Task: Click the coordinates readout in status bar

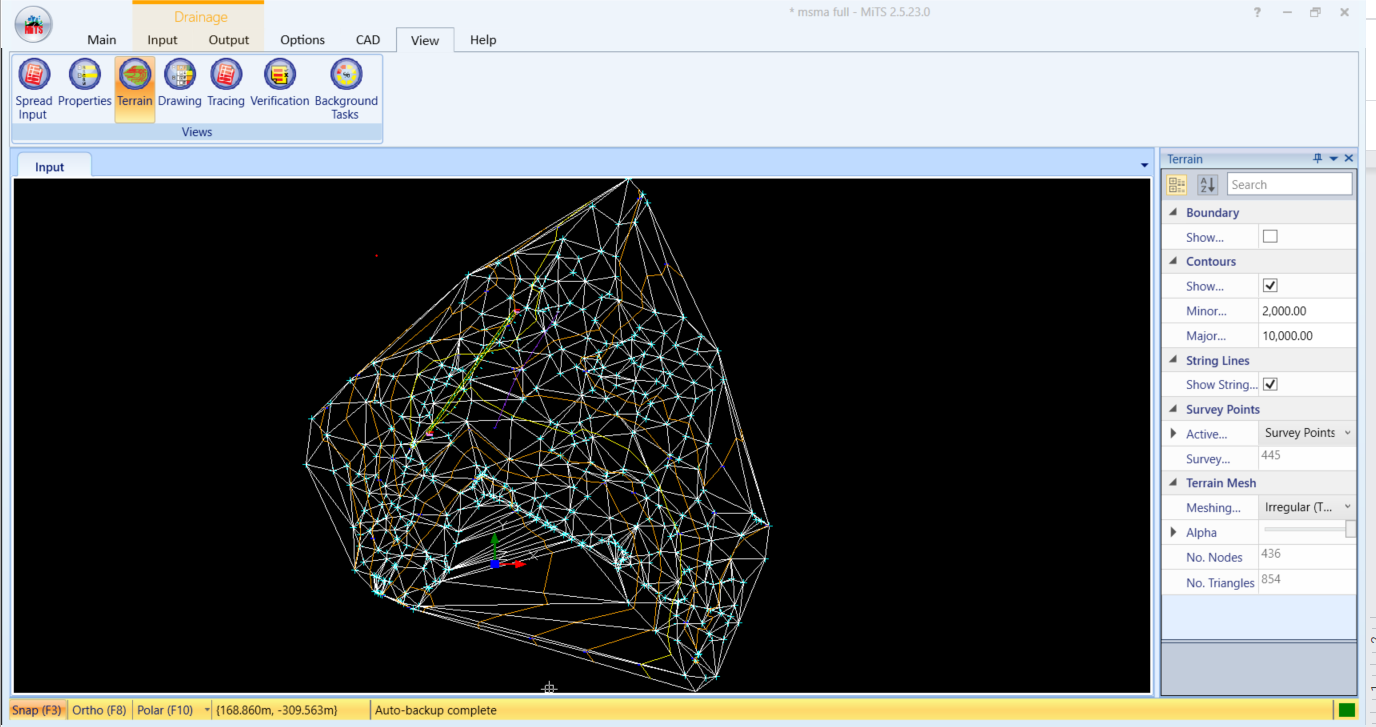Action: tap(277, 710)
